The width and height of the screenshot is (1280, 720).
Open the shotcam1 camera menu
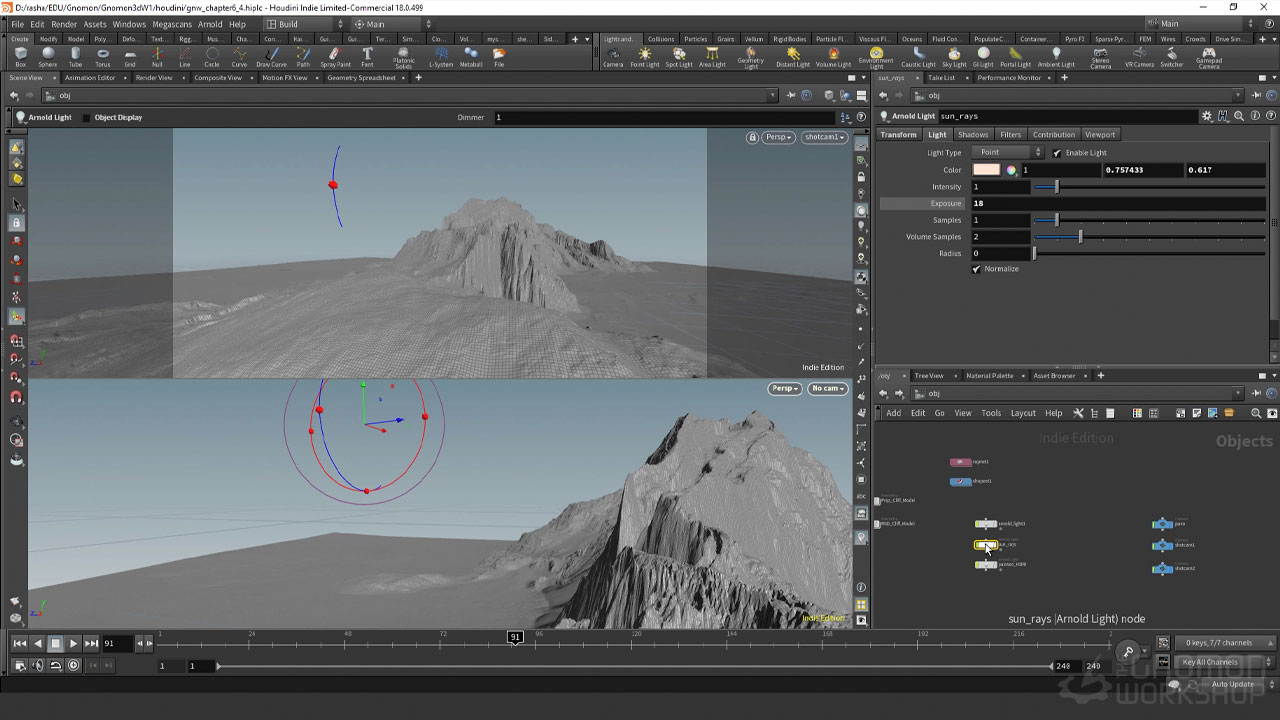(x=824, y=137)
